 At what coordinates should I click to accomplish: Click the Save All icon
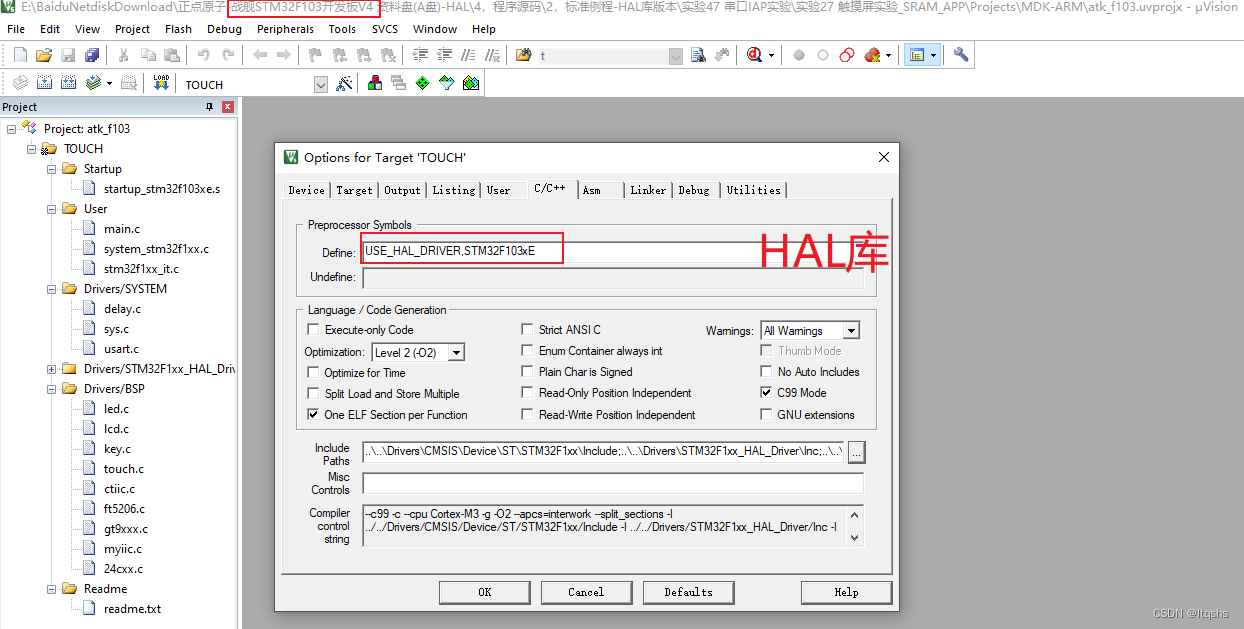[92, 55]
